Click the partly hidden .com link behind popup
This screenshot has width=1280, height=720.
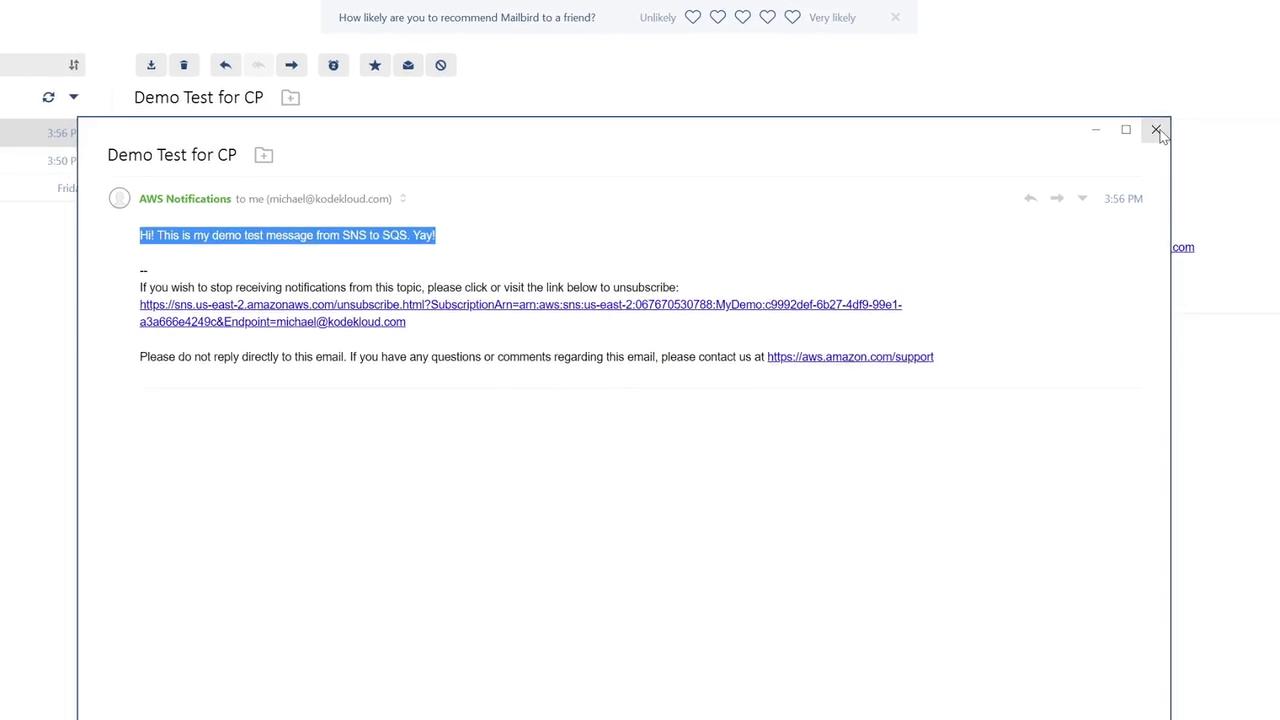1183,247
